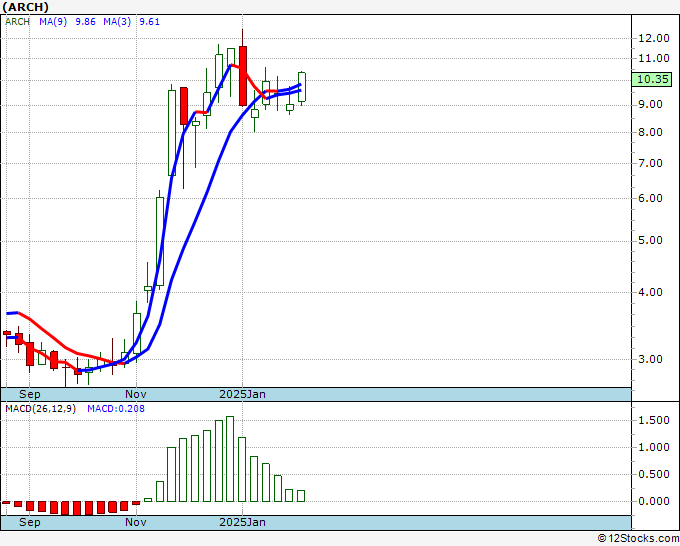This screenshot has height=546, width=680.
Task: Click the Nov label on price chart axis
Action: [x=136, y=394]
